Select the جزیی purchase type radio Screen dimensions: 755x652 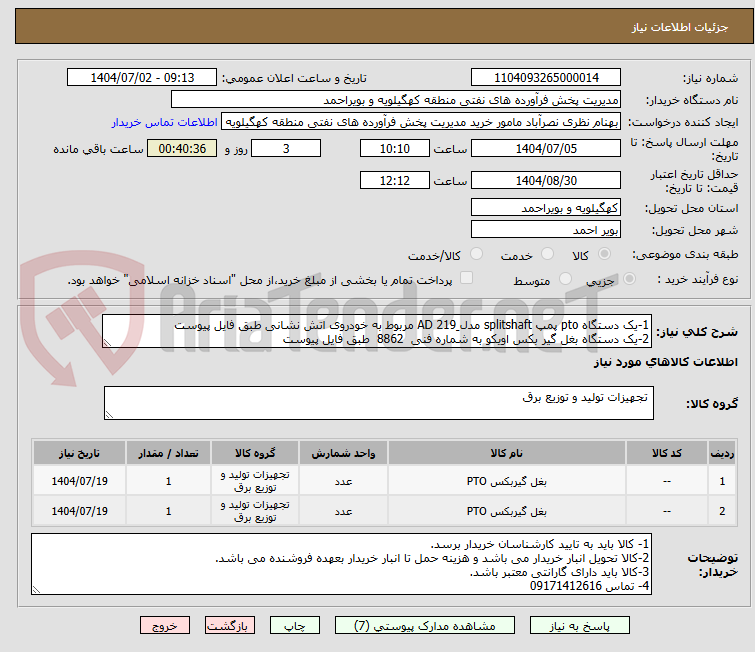coord(629,279)
